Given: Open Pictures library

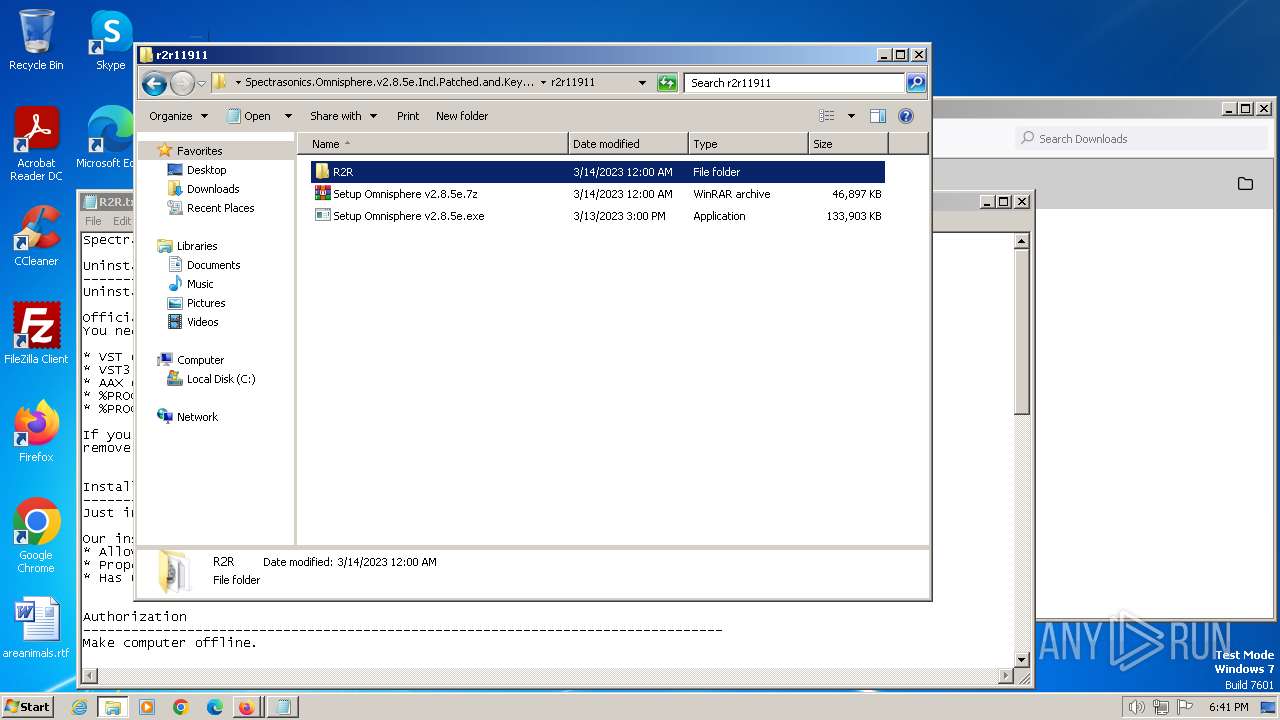Looking at the screenshot, I should pos(205,303).
